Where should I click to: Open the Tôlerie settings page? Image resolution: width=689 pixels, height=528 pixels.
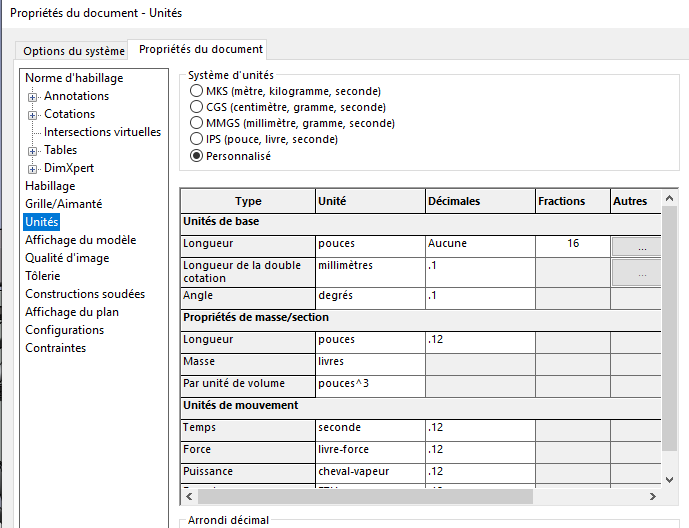[x=43, y=276]
